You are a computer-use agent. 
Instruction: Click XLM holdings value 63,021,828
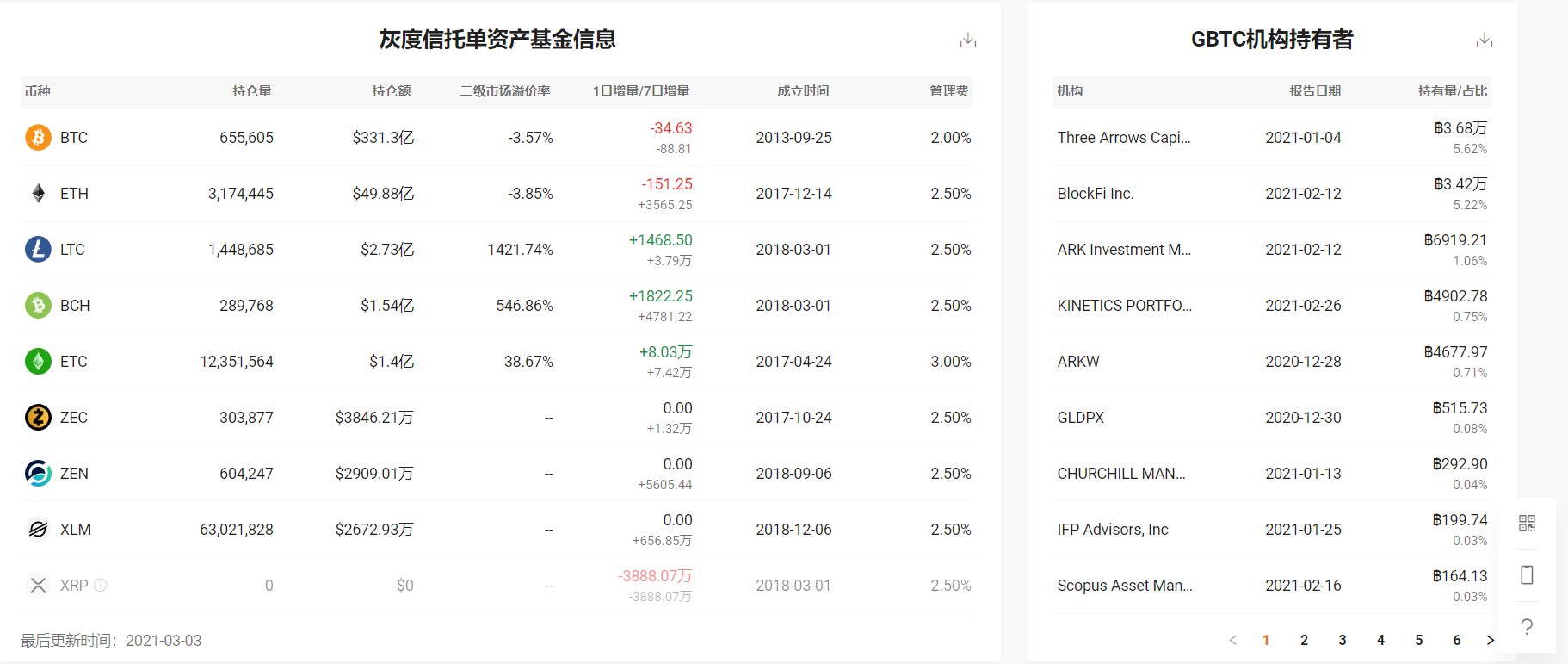(x=237, y=530)
